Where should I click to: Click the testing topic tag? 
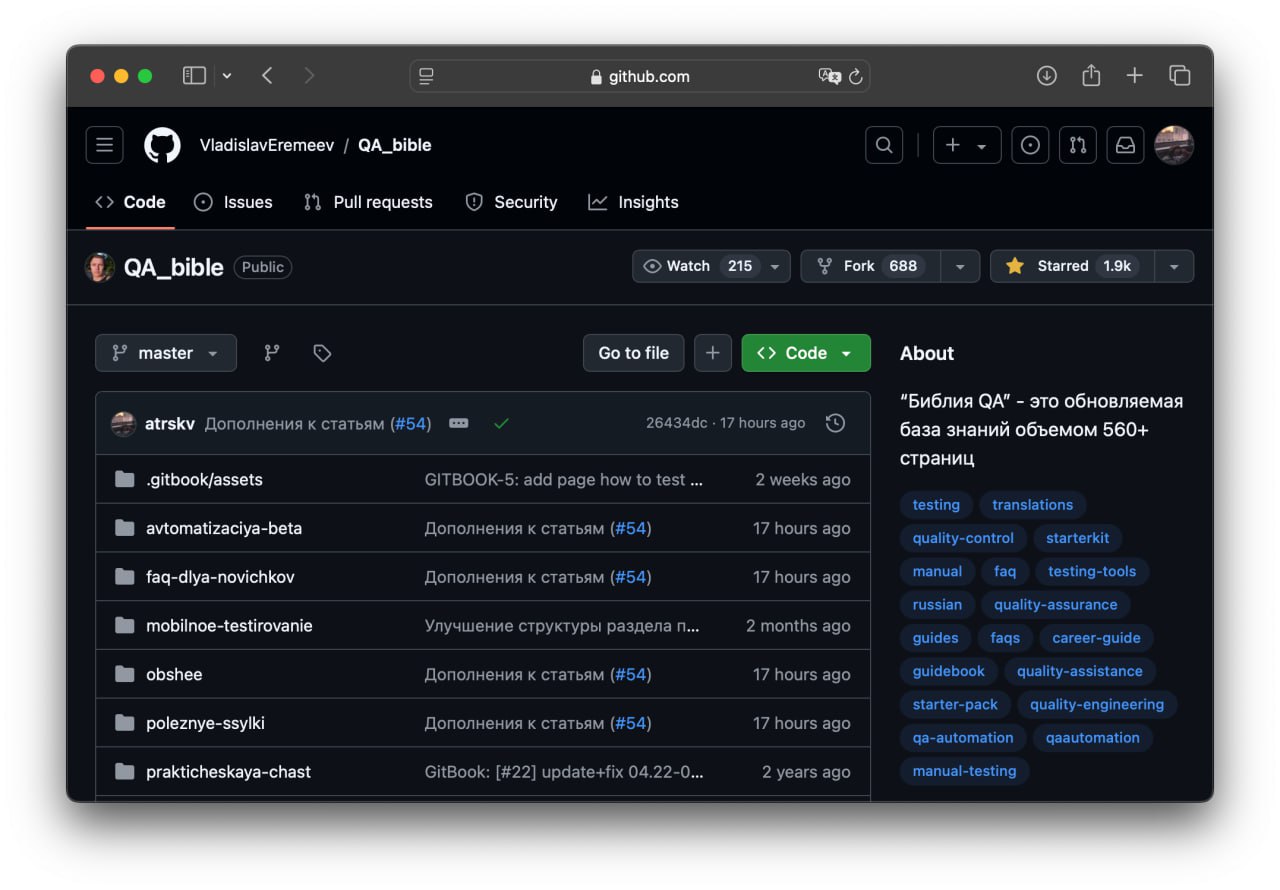click(x=936, y=505)
